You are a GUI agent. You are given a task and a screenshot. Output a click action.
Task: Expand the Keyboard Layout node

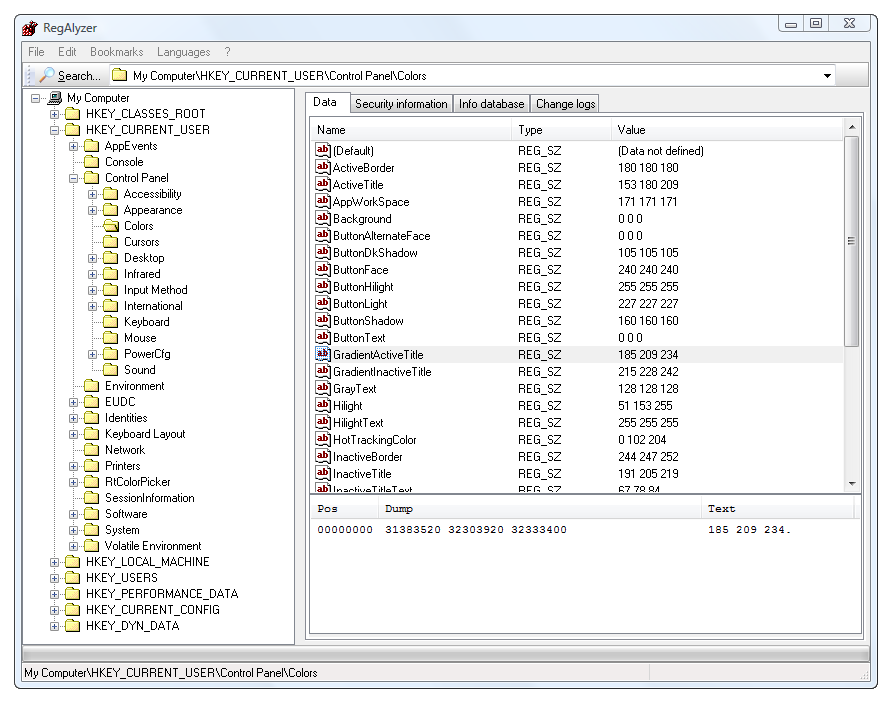[x=73, y=434]
